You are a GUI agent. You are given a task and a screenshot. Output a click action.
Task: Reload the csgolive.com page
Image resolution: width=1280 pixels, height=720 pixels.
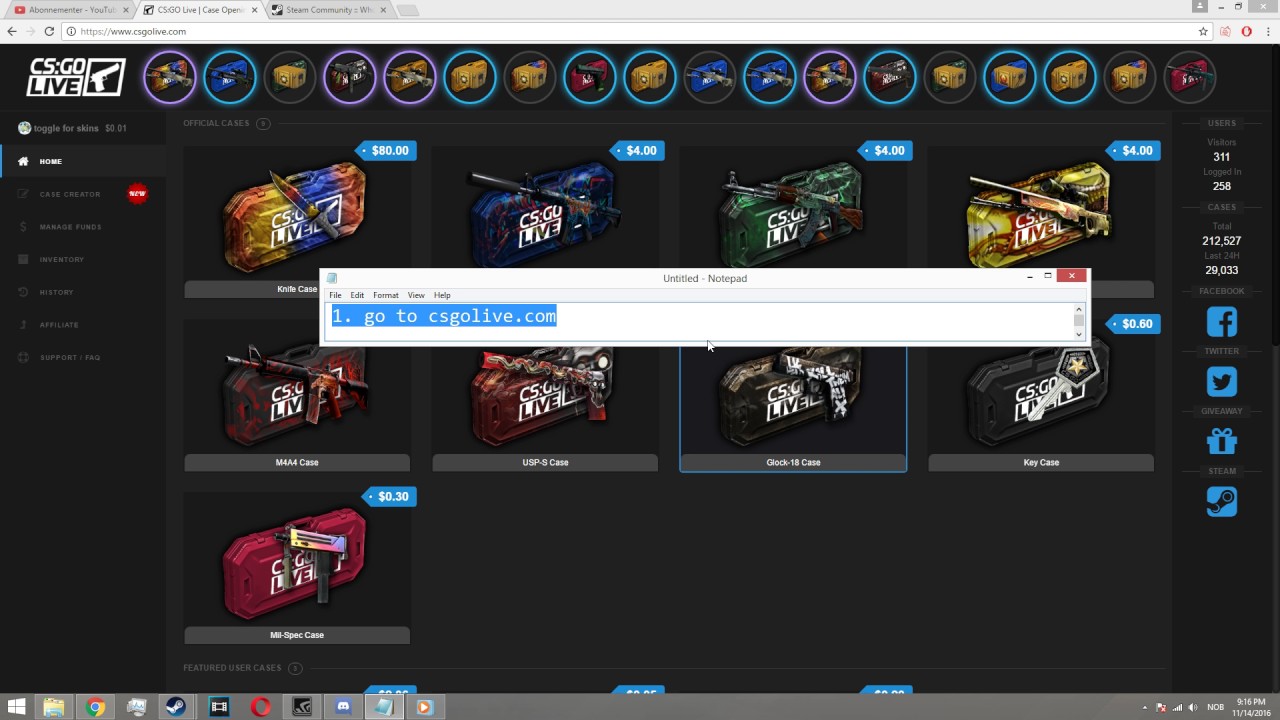point(49,31)
